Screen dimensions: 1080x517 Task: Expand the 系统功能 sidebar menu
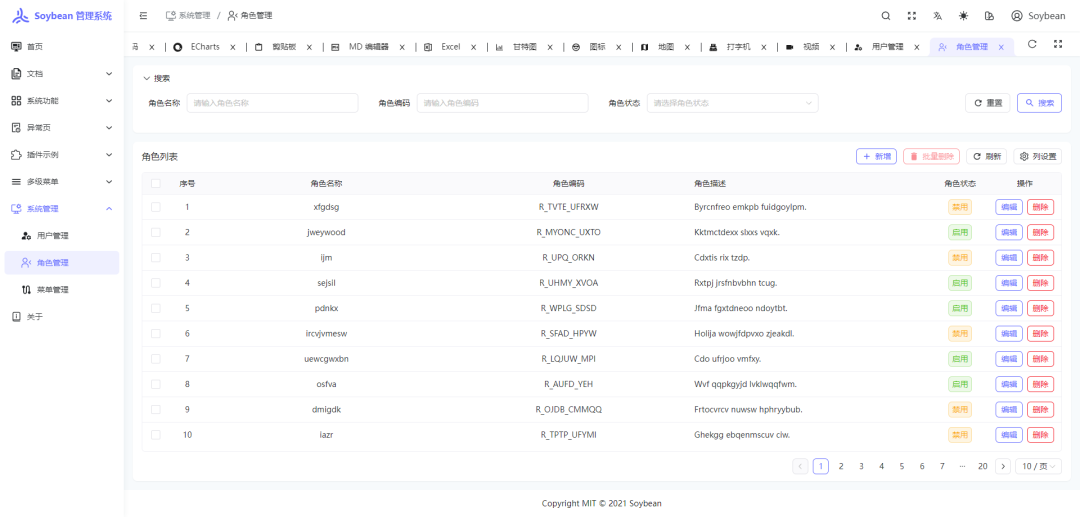(x=62, y=101)
